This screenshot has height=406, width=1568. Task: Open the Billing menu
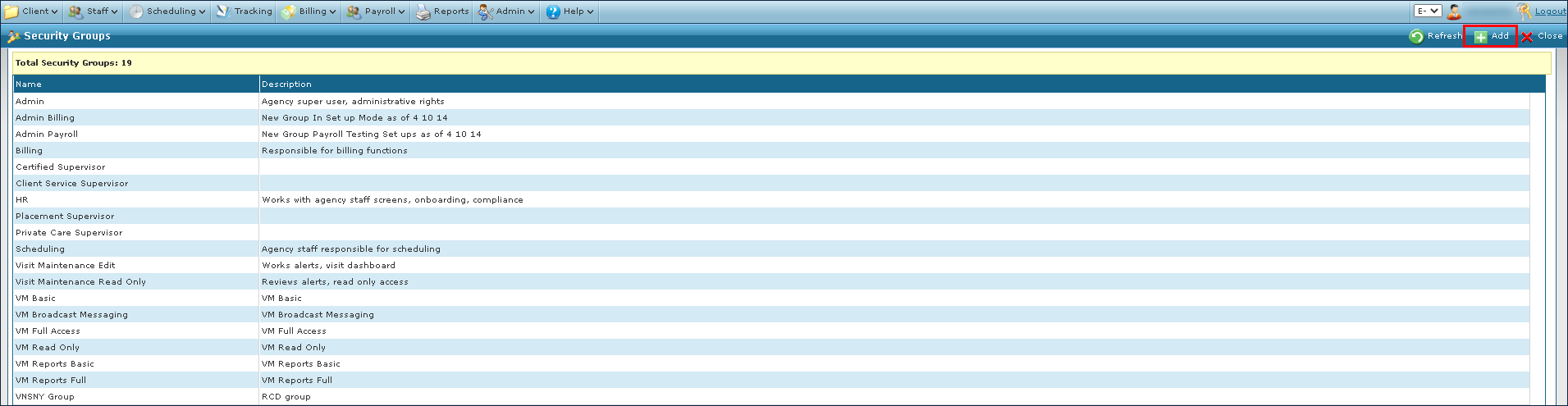(309, 11)
